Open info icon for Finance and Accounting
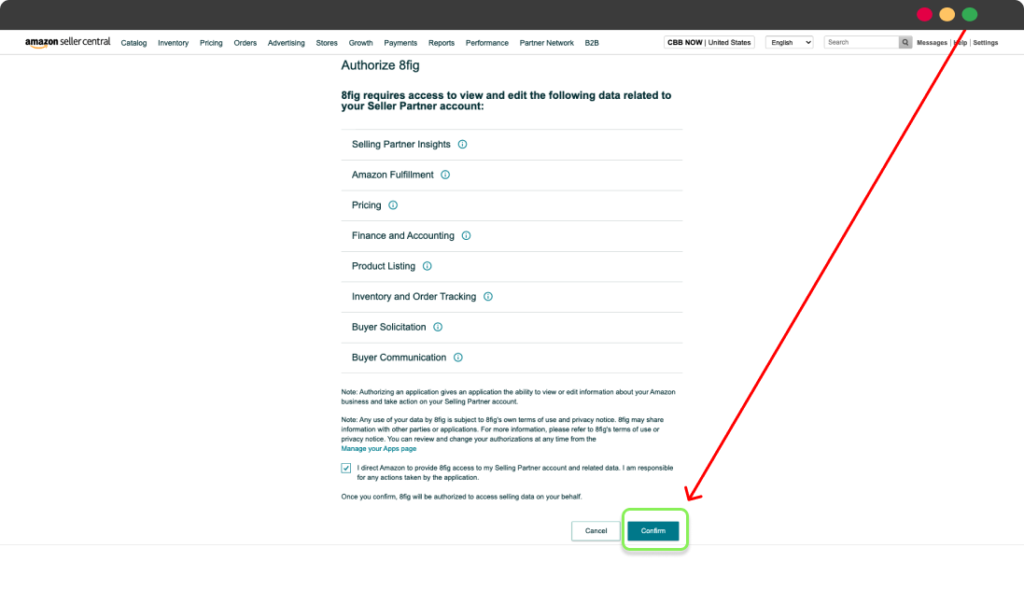 pyautogui.click(x=466, y=236)
